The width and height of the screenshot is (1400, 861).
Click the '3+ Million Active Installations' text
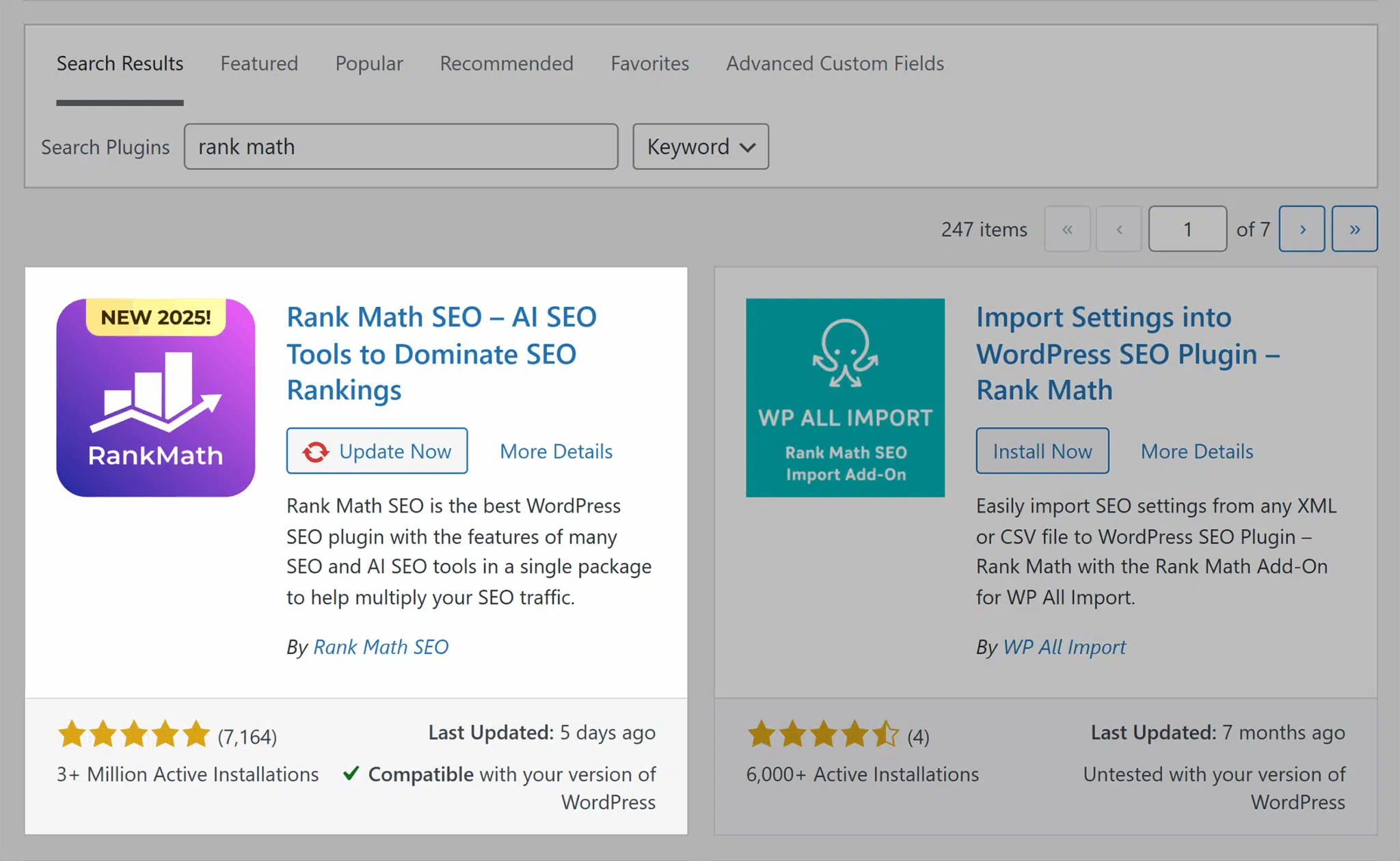coord(188,774)
